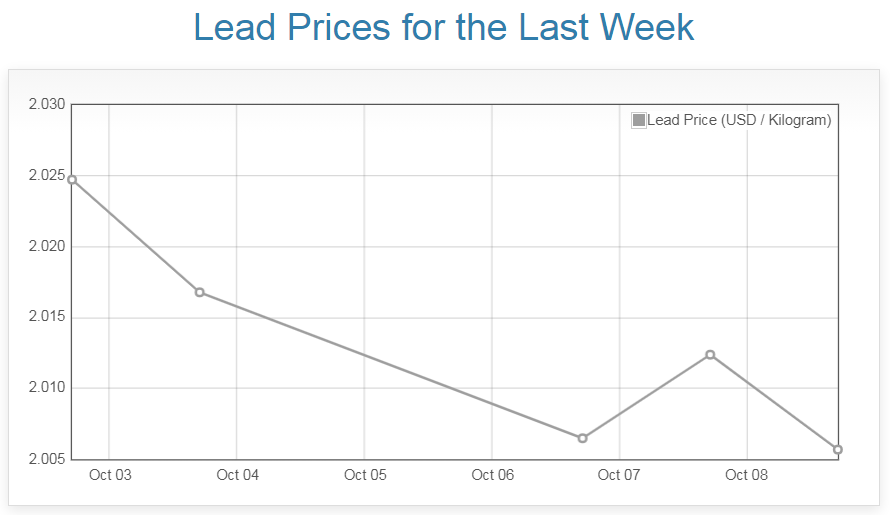This screenshot has height=515, width=890.
Task: Select the data point near 2.017
Action: point(200,292)
